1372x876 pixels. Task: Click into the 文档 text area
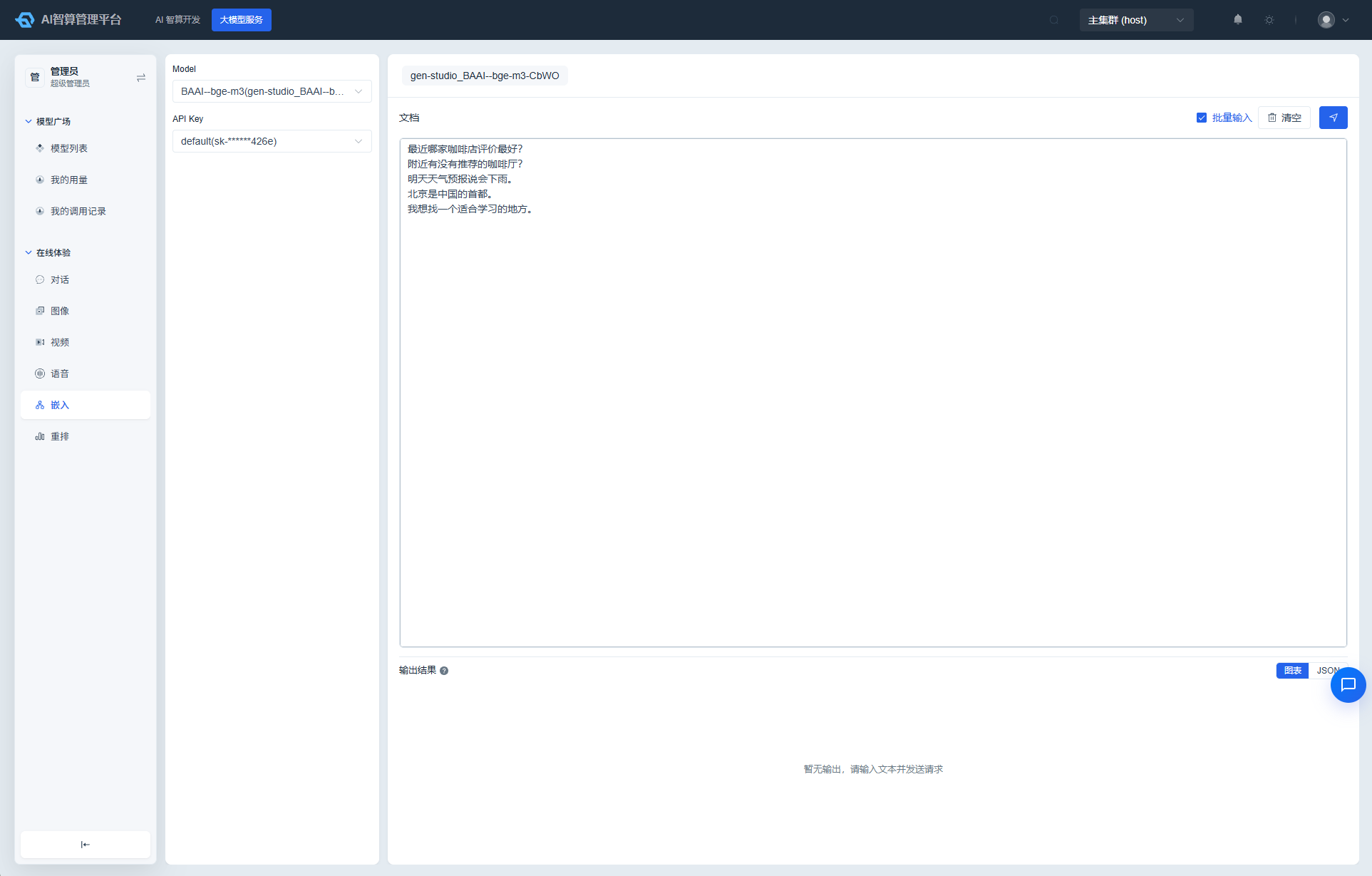(x=873, y=393)
